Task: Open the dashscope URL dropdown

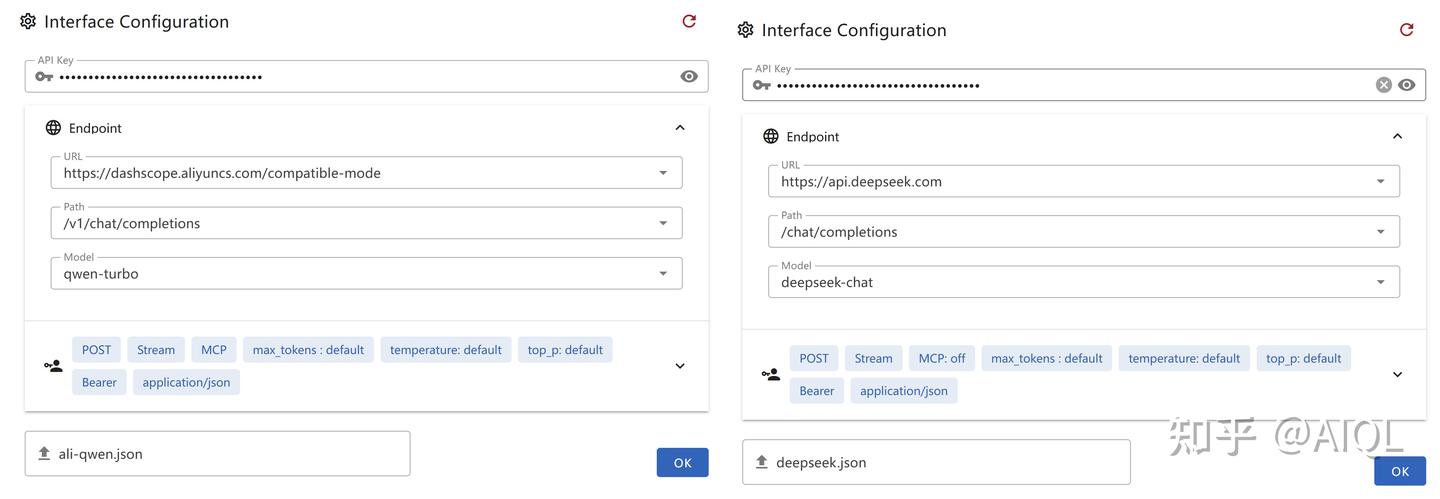Action: 663,173
